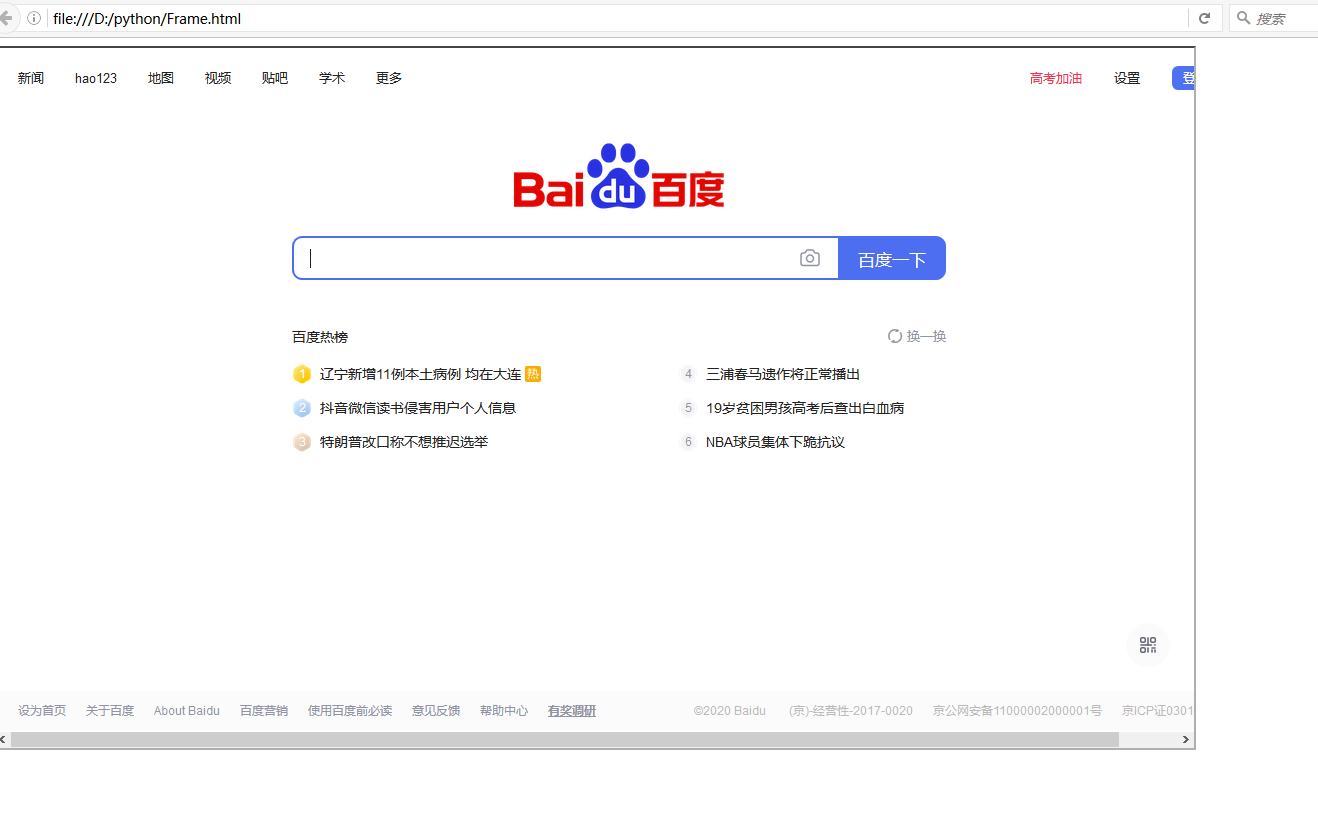
Task: Open the QR code floating button
Action: [x=1148, y=645]
